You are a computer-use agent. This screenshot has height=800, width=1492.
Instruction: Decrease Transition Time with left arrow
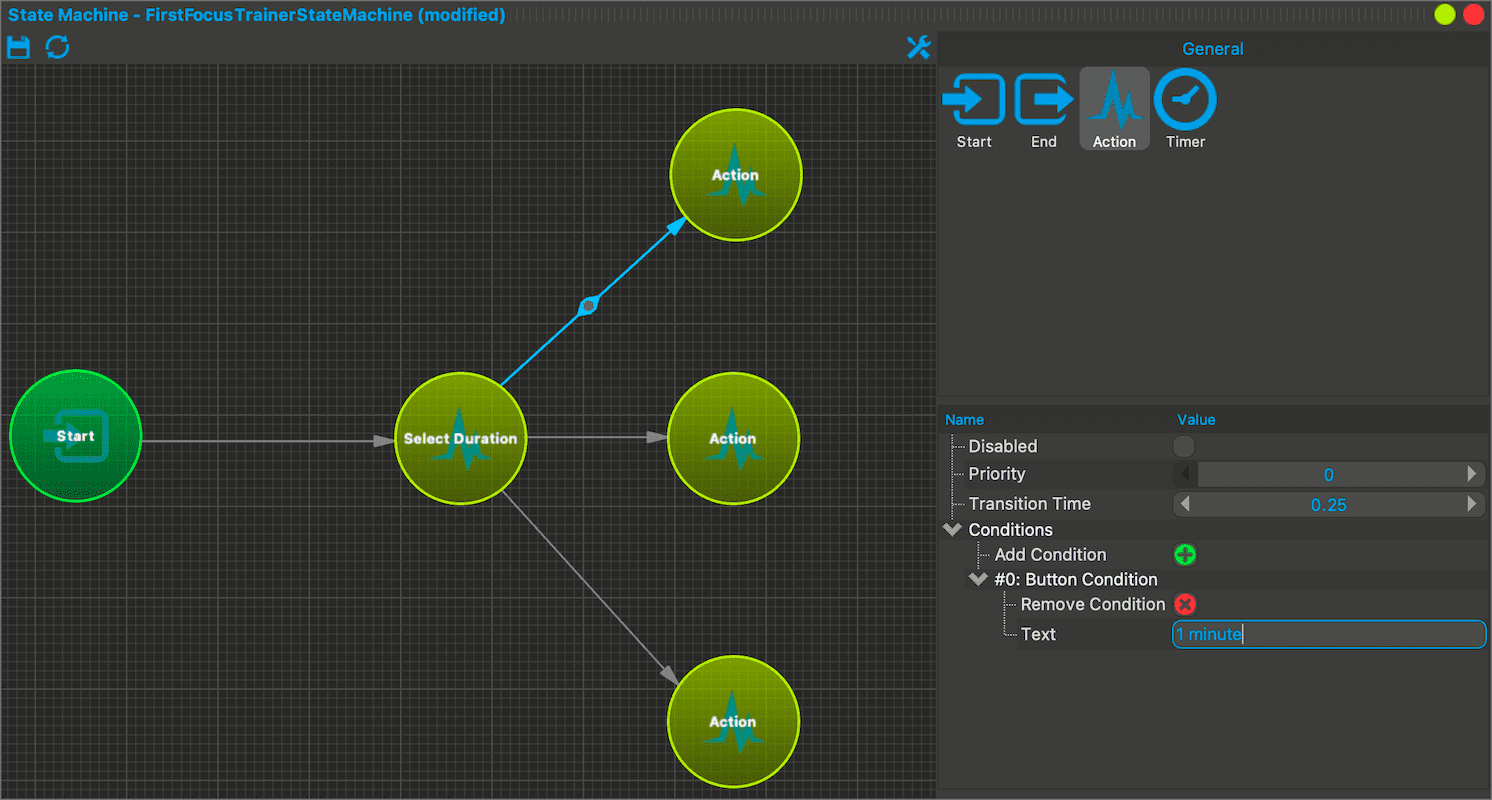pos(1185,504)
